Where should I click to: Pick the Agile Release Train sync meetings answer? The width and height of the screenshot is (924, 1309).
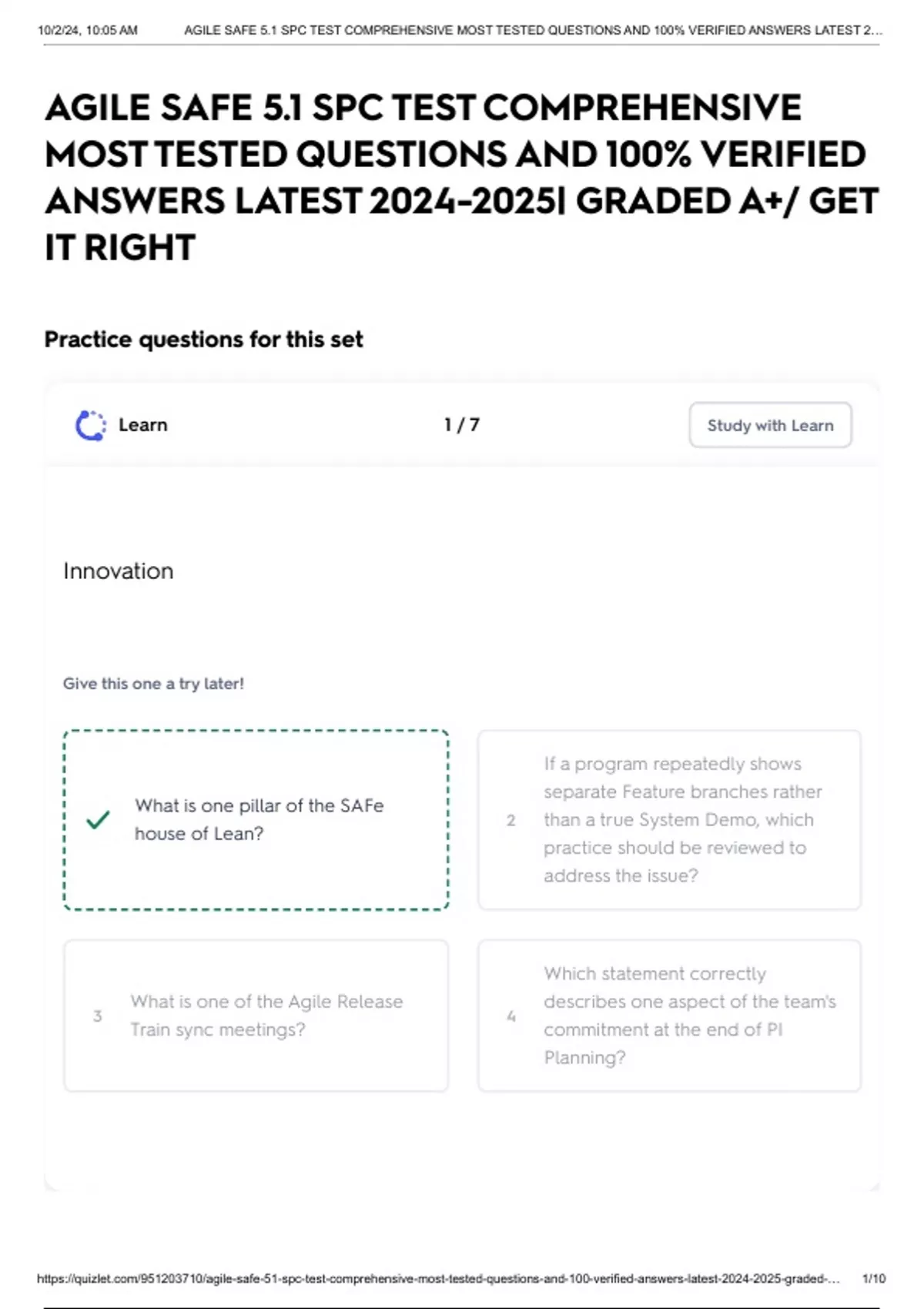(x=266, y=1015)
